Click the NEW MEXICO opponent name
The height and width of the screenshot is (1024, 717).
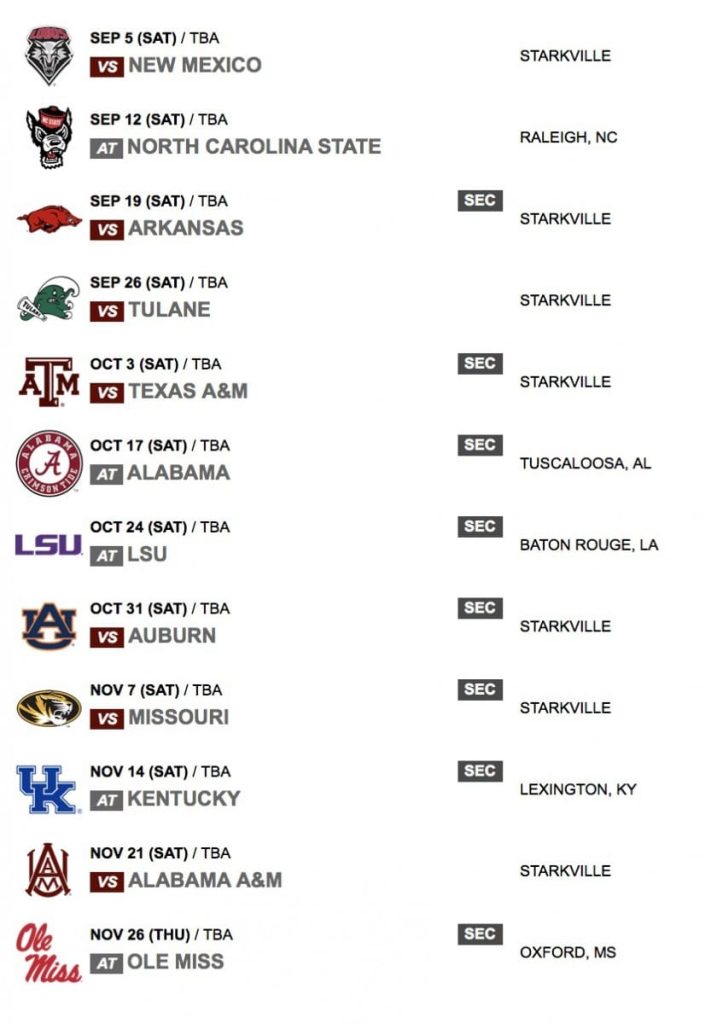click(195, 65)
